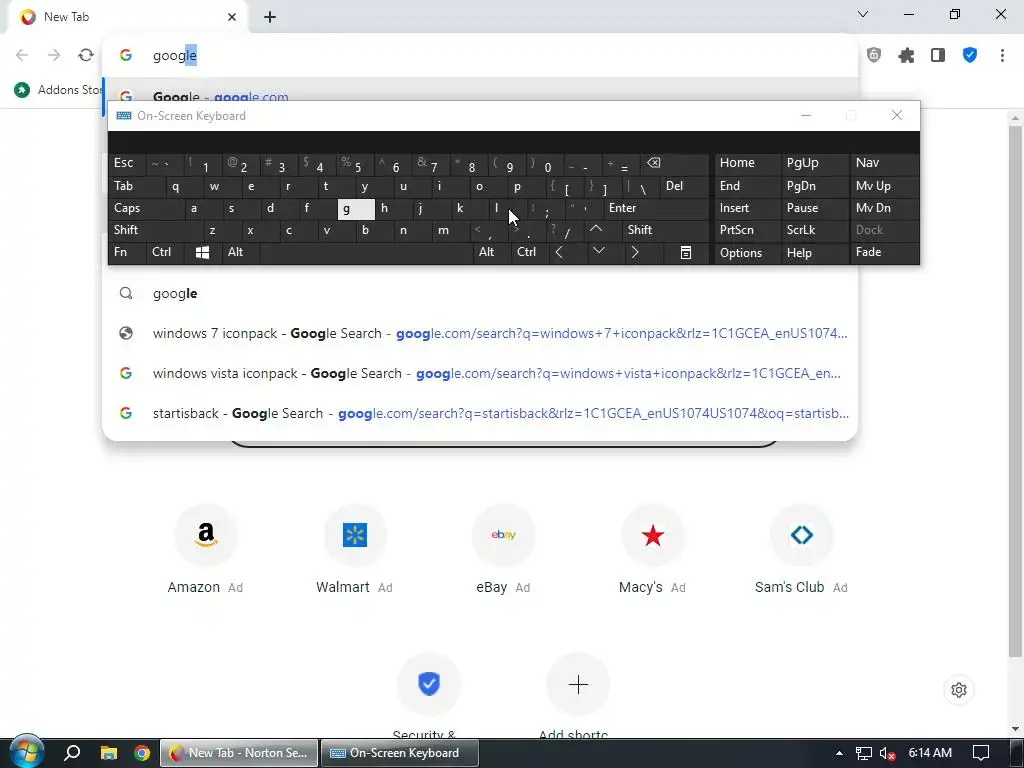The height and width of the screenshot is (768, 1024).
Task: Click the muted volume tray icon
Action: click(x=887, y=753)
